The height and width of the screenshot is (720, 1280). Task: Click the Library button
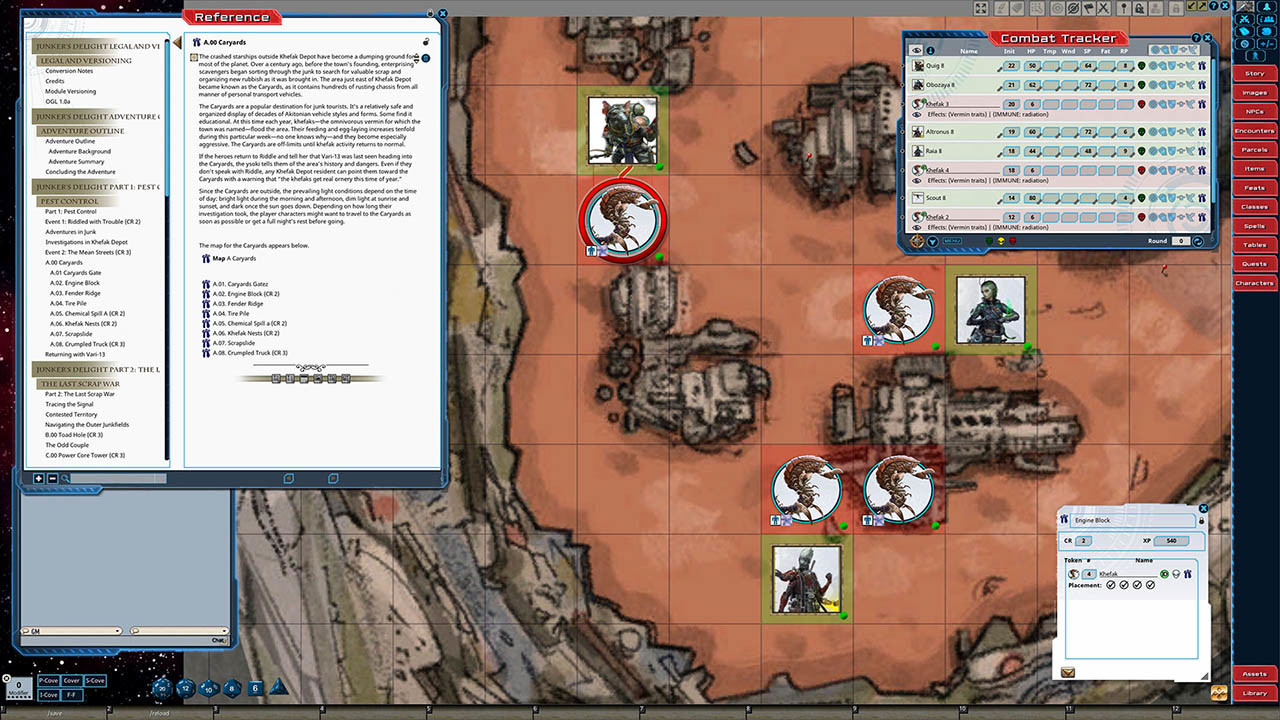[x=1254, y=693]
